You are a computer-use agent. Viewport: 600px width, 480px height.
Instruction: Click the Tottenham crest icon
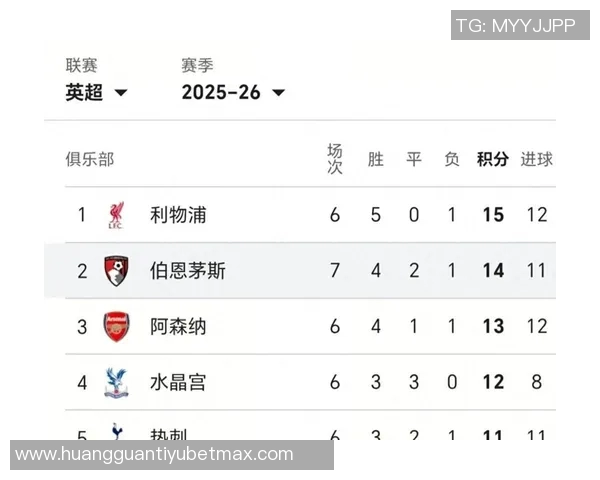coord(117,432)
